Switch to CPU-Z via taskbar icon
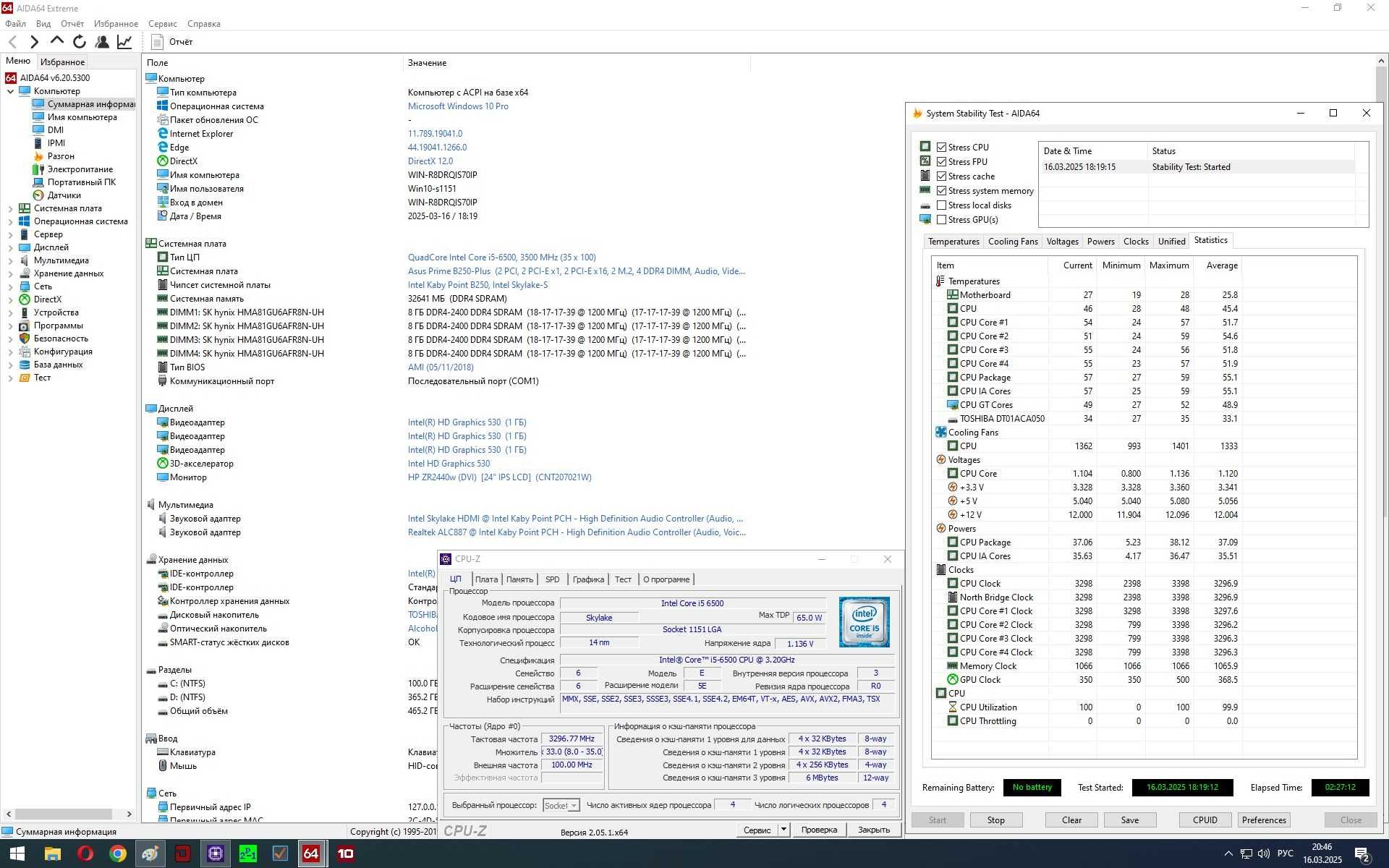The width and height of the screenshot is (1389, 868). [215, 854]
